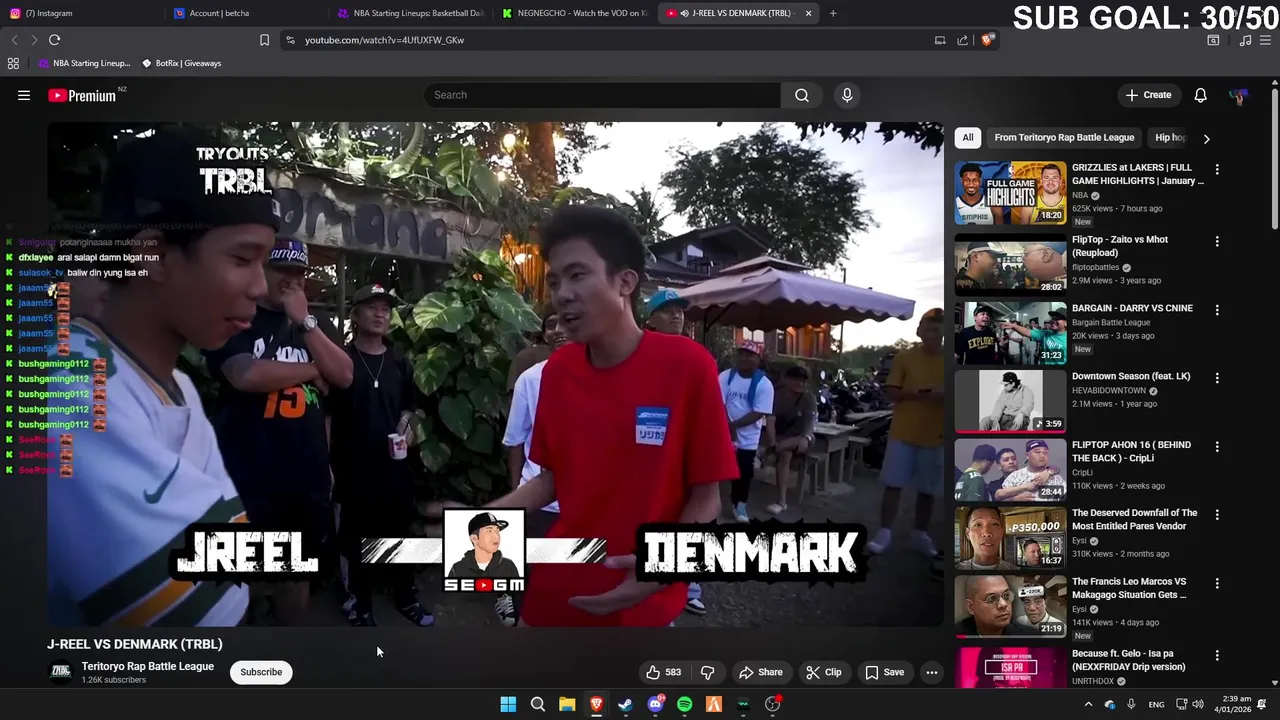Viewport: 1280px width, 720px height.
Task: Open options for Francis Leo Marcos video
Action: (1217, 583)
